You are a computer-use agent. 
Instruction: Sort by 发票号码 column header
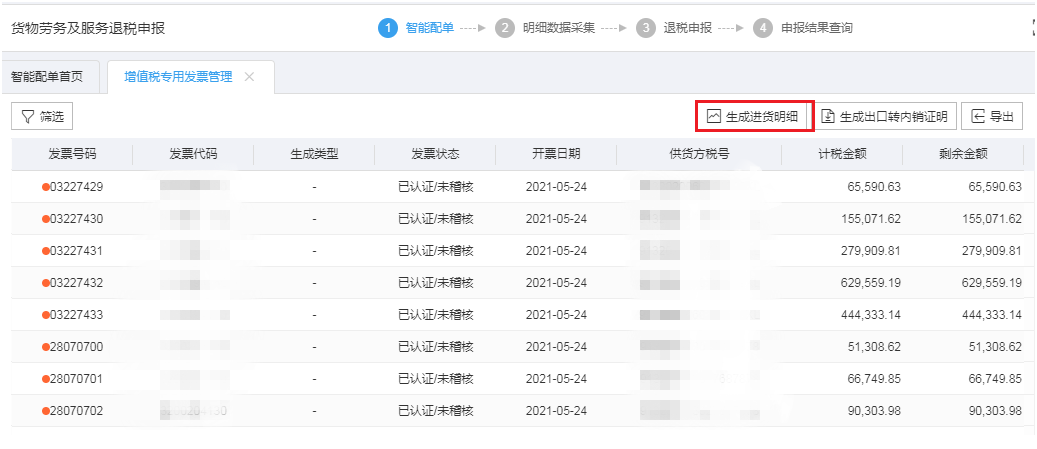pyautogui.click(x=73, y=154)
